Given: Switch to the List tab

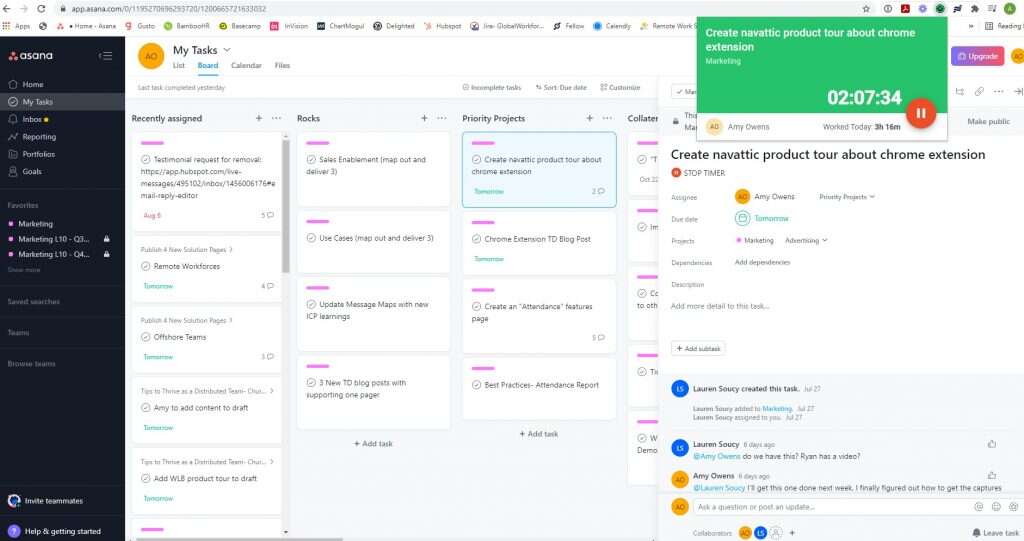Looking at the screenshot, I should tap(178, 65).
